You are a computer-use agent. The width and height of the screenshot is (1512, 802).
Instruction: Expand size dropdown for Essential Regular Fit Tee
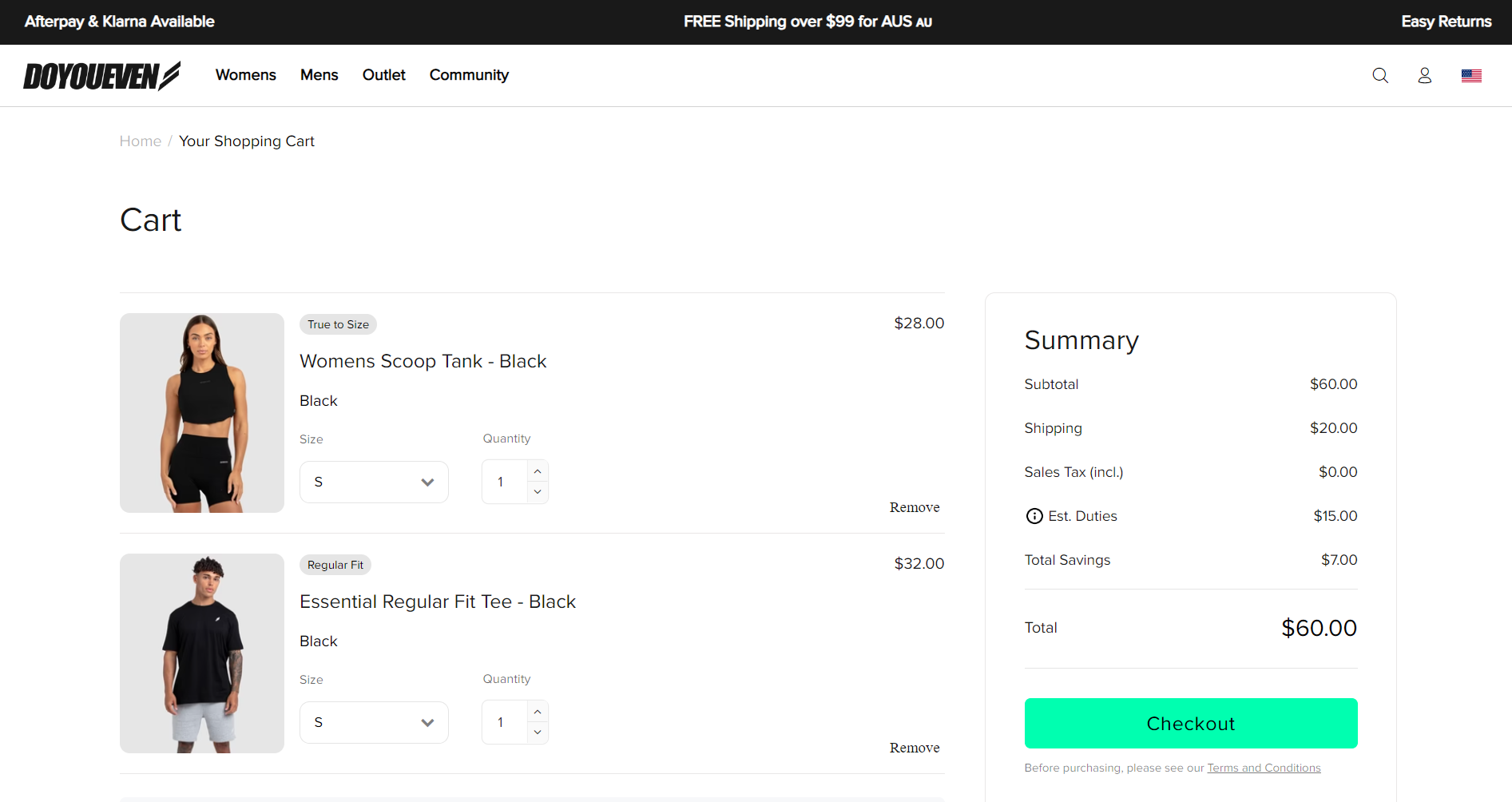374,722
